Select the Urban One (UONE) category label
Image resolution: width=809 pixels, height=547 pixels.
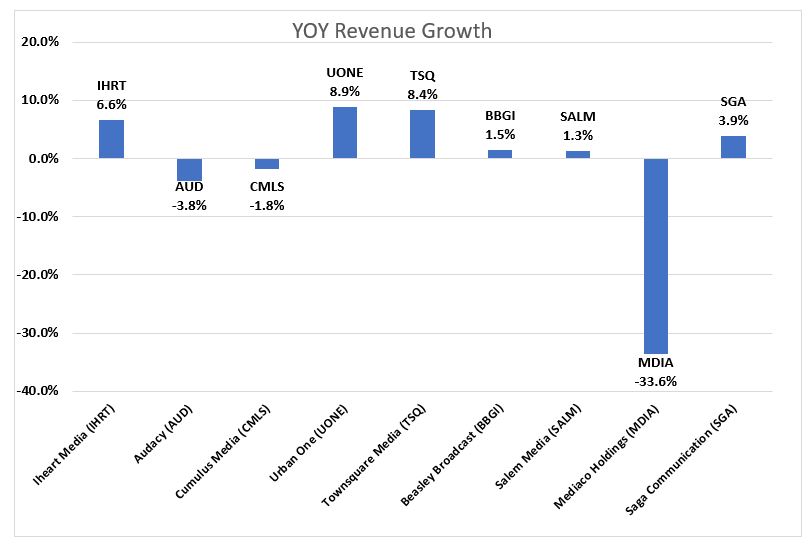point(309,443)
